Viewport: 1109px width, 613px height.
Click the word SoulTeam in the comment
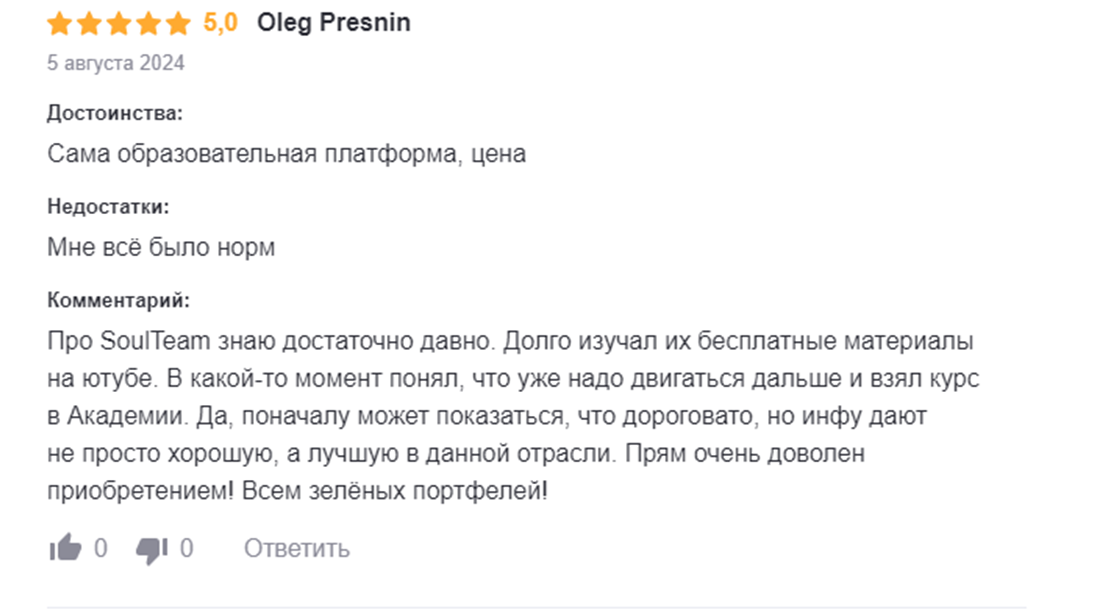156,342
